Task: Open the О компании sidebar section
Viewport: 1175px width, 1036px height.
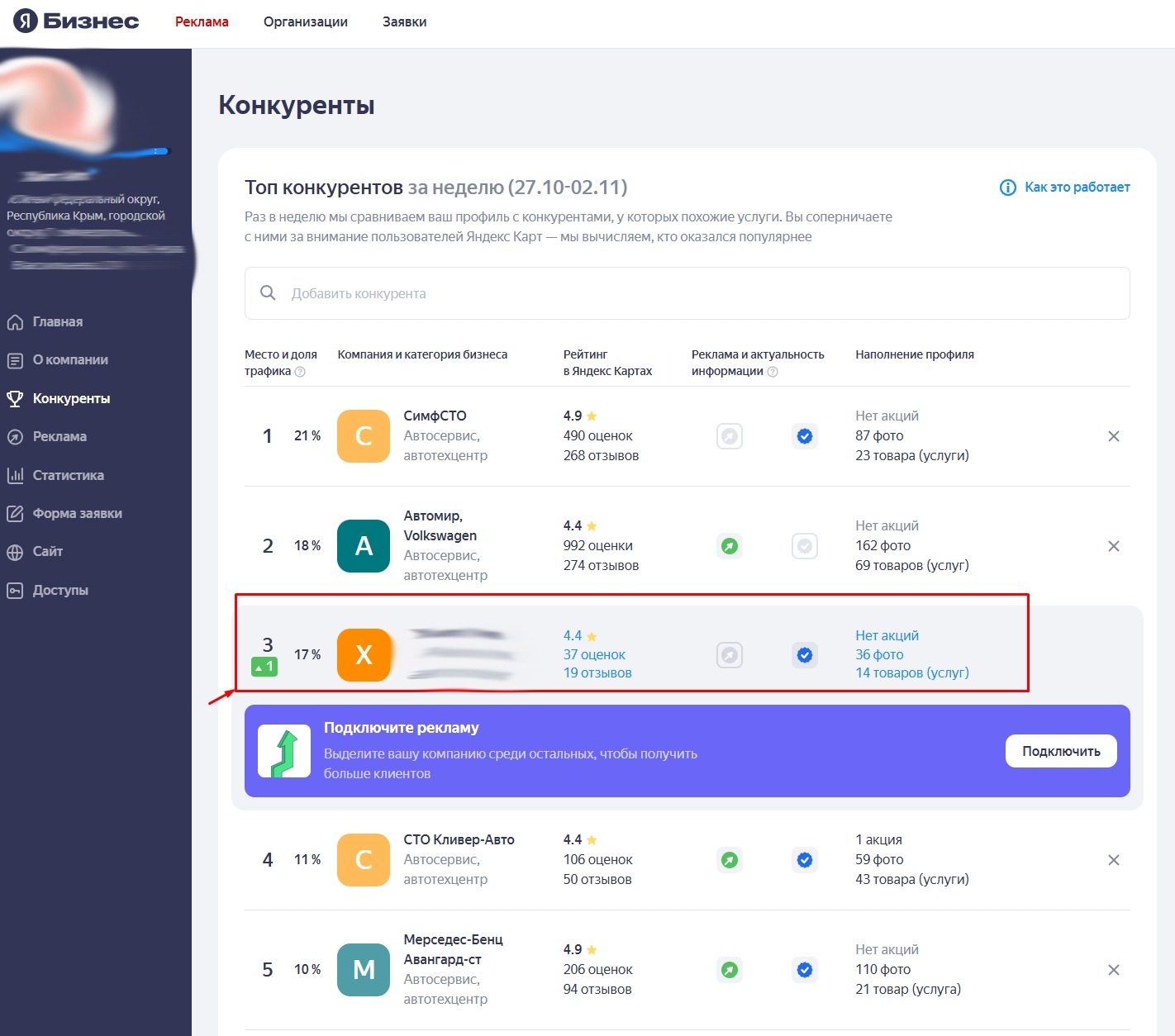Action: pyautogui.click(x=70, y=360)
